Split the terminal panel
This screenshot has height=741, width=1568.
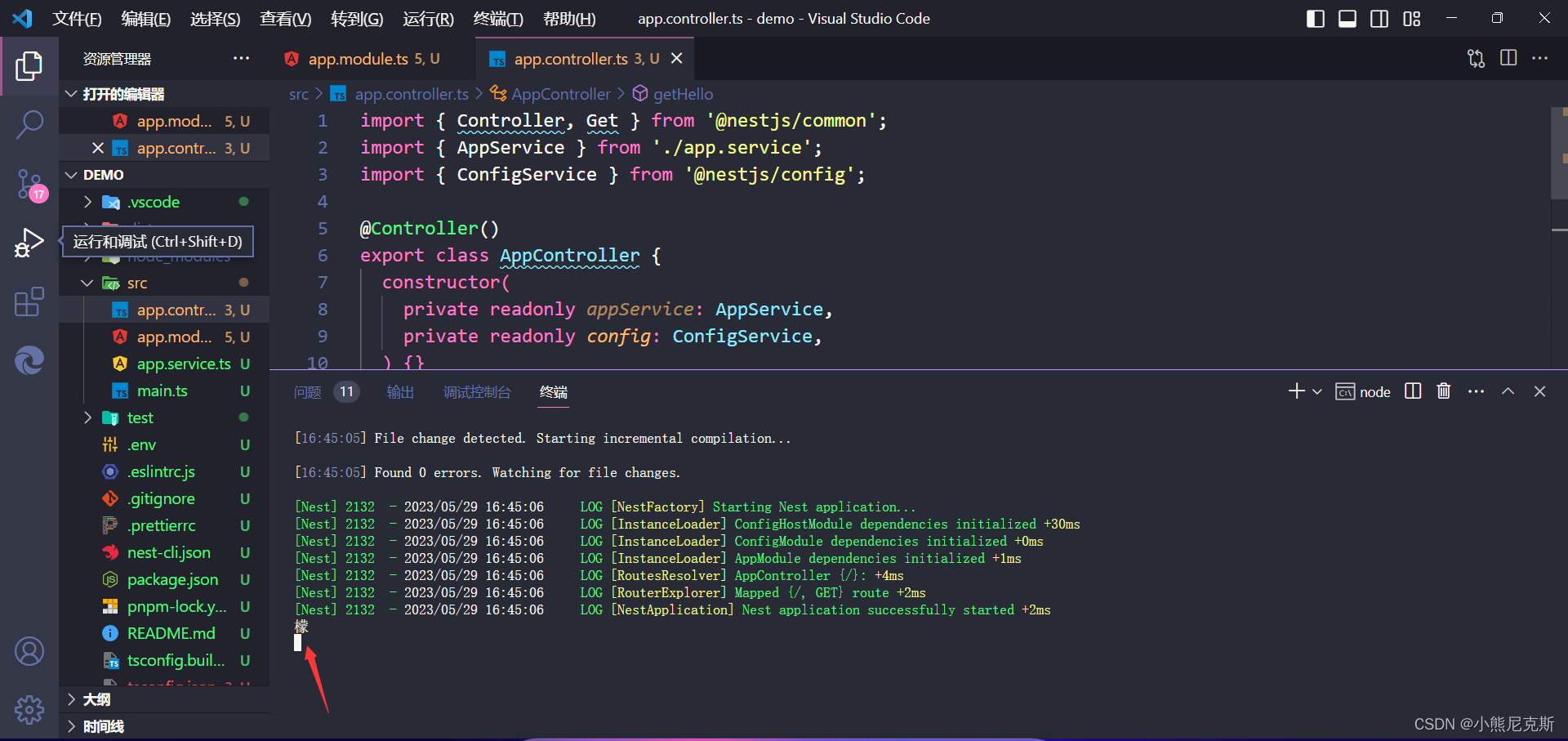click(1413, 391)
